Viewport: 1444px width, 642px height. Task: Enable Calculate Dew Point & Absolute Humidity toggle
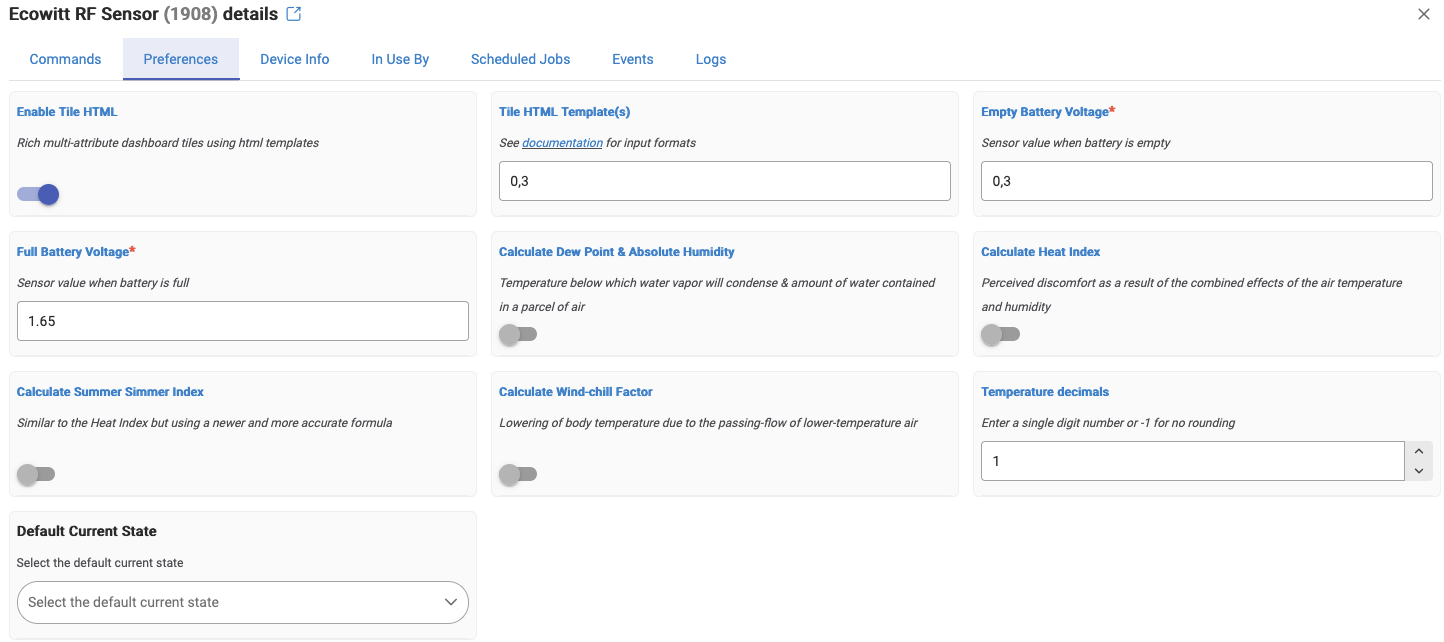518,334
